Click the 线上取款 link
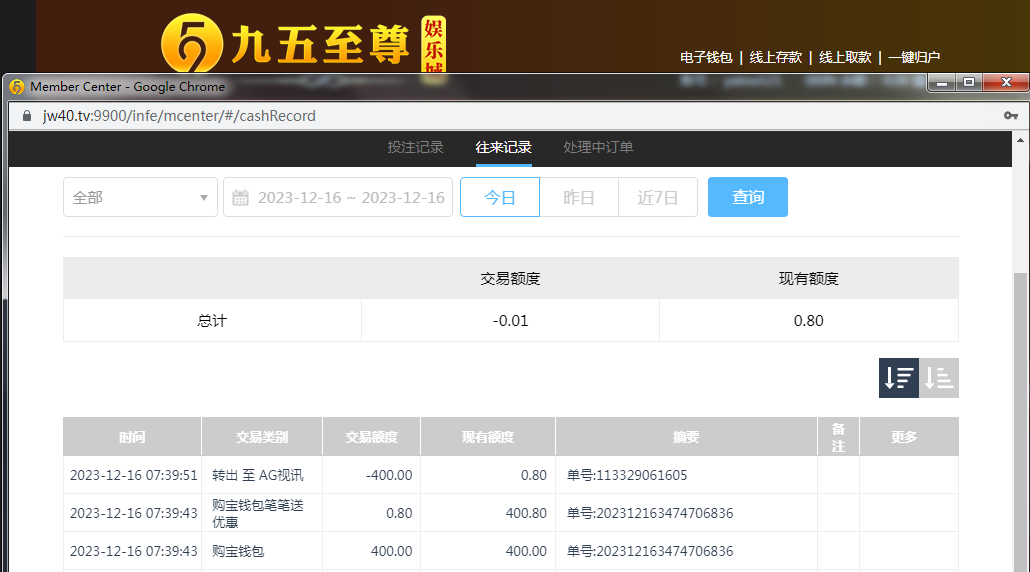1030x572 pixels. pos(845,58)
